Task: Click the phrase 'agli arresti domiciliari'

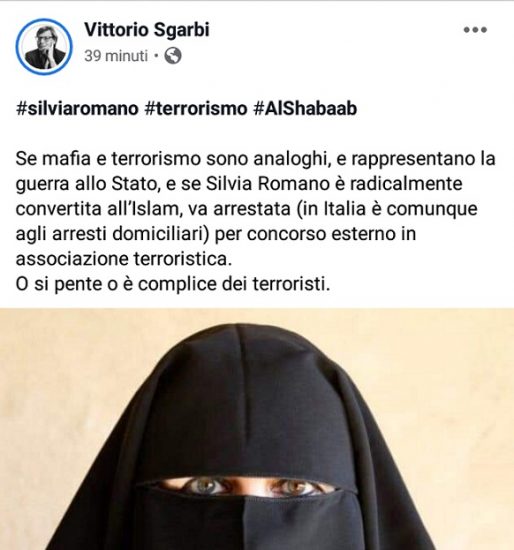Action: tap(113, 234)
